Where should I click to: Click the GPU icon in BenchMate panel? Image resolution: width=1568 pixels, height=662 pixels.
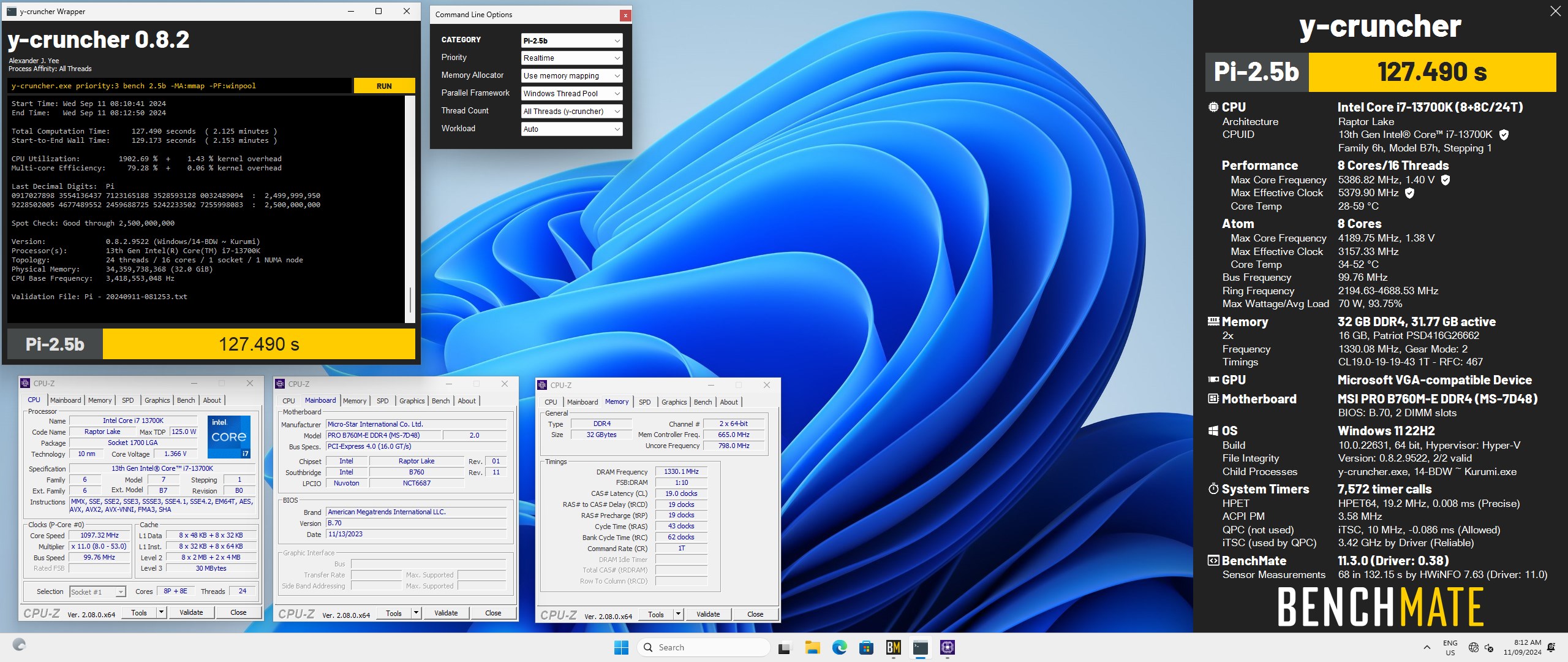point(1213,379)
